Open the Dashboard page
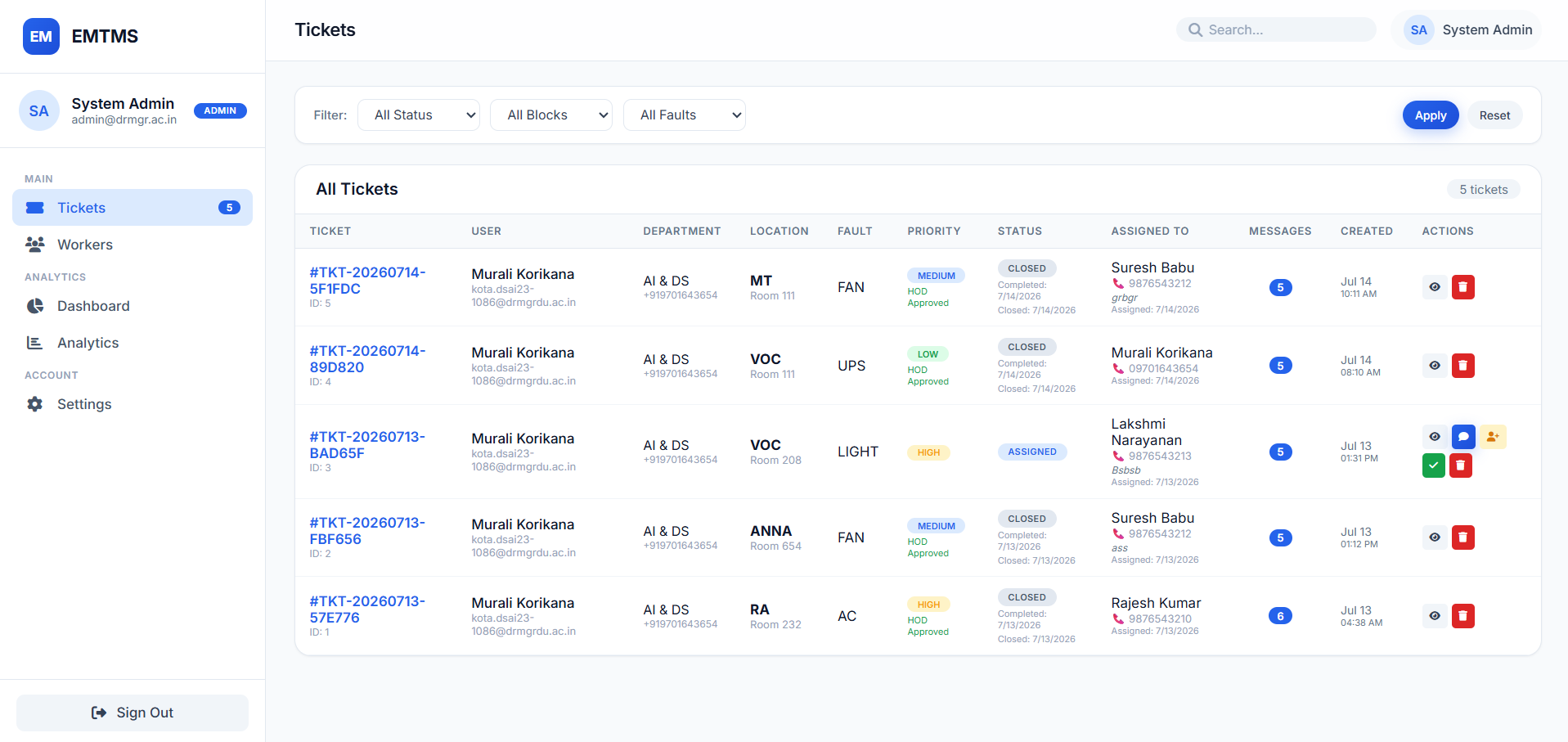The height and width of the screenshot is (742, 1568). tap(133, 306)
